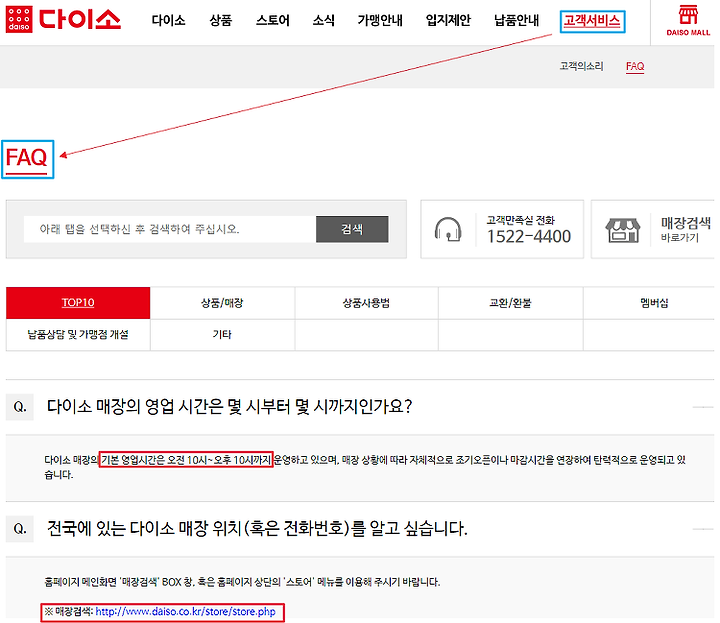Select the 상품사용법 tab
The height and width of the screenshot is (623, 720).
(366, 303)
